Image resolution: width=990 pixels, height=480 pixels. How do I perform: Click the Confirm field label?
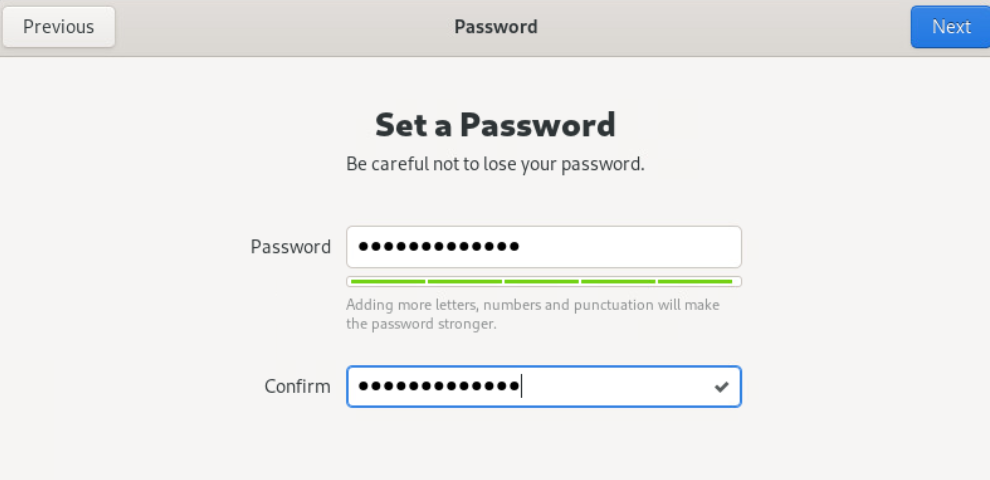(x=297, y=387)
